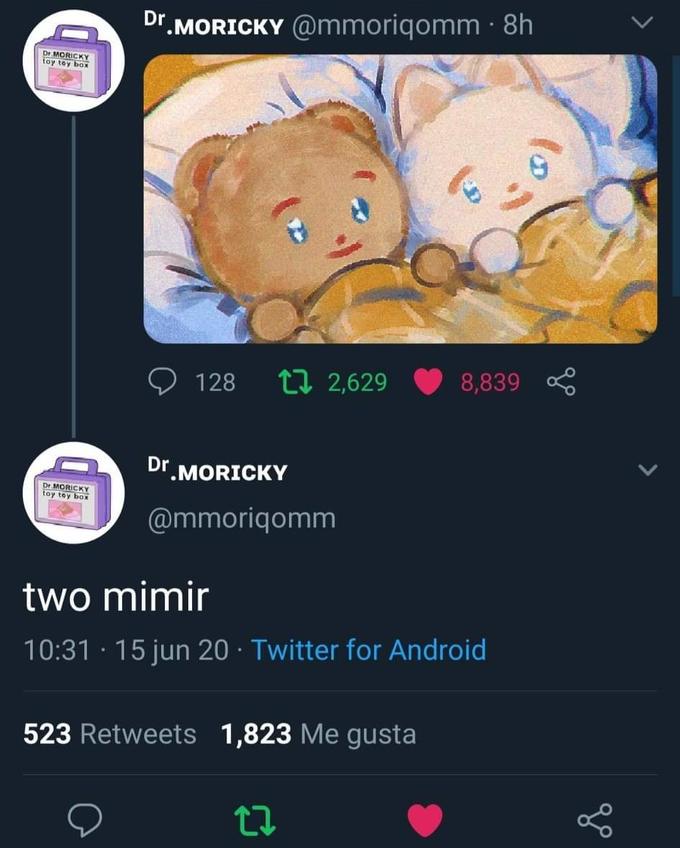Share the parent tweet with the image
Screen dimensions: 680x848
point(562,381)
